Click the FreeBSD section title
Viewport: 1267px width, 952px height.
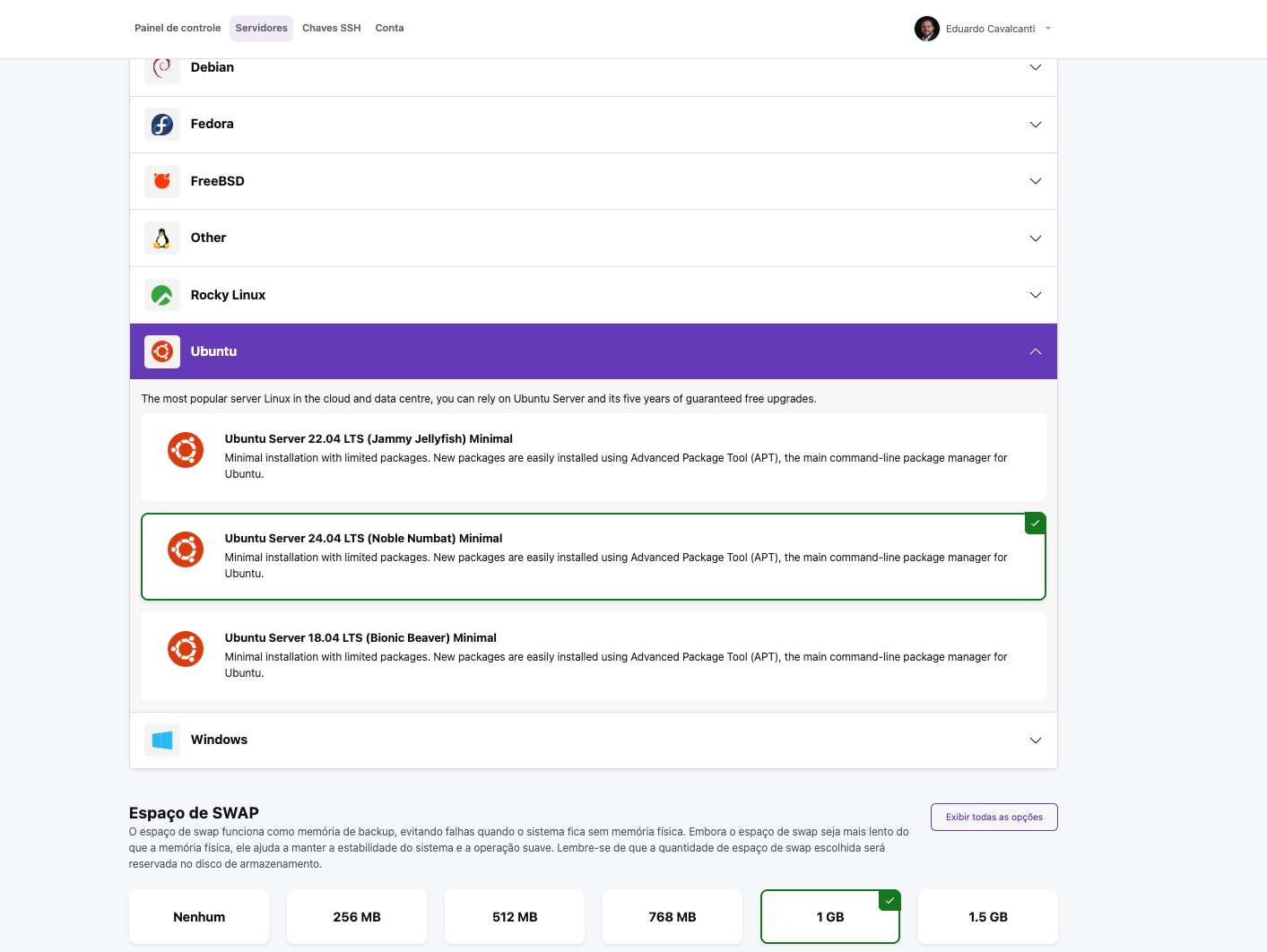[x=218, y=181]
